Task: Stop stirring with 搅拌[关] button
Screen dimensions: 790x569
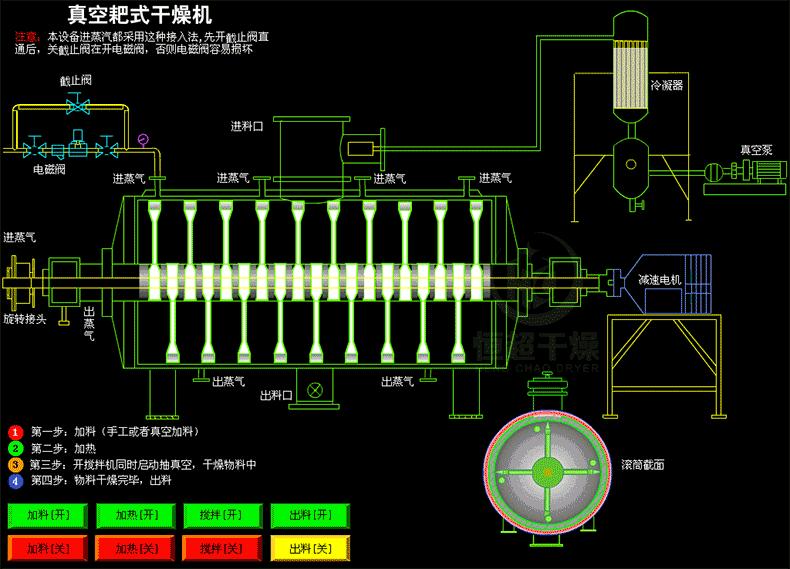Action: (x=223, y=548)
